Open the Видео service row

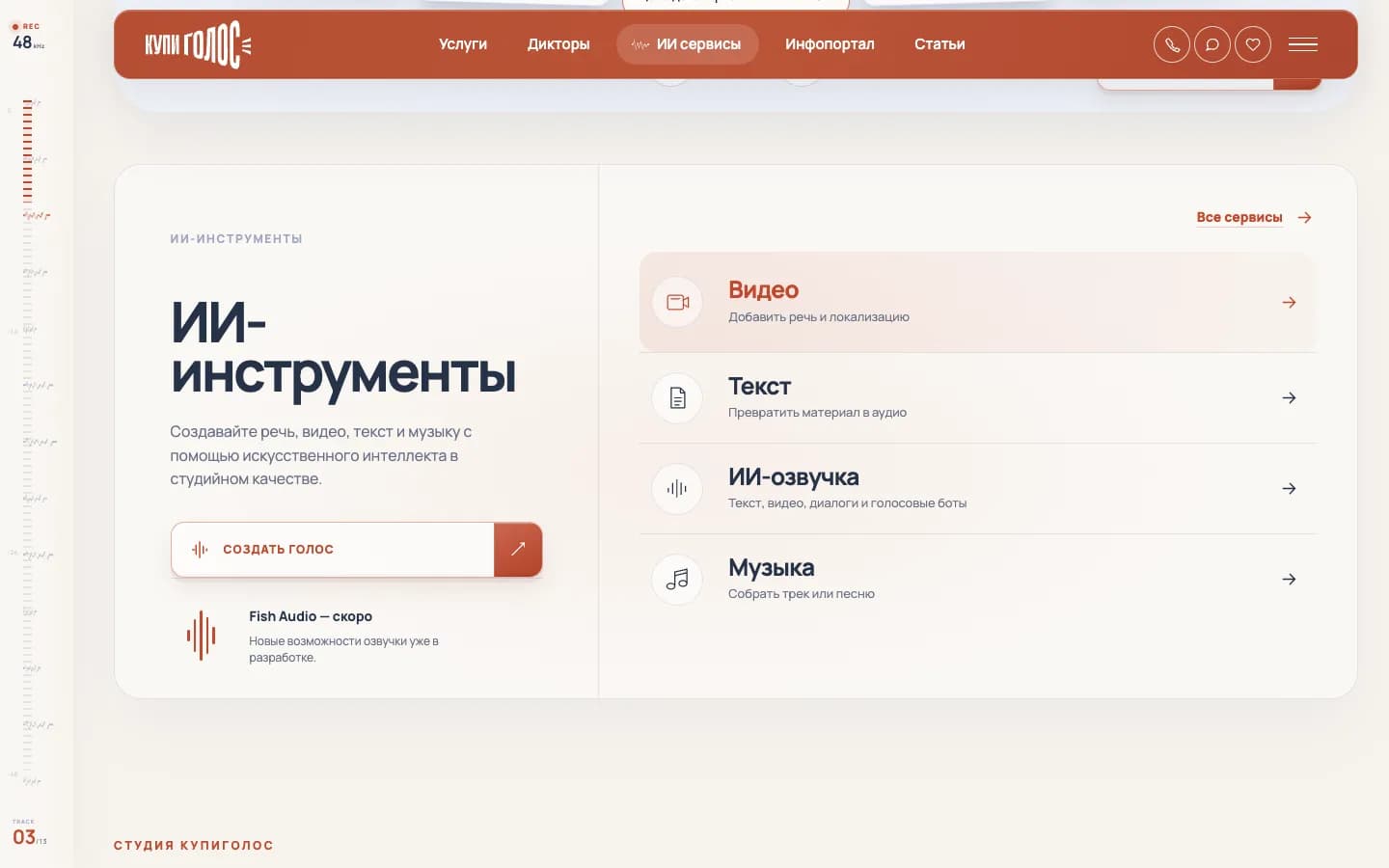(x=977, y=302)
